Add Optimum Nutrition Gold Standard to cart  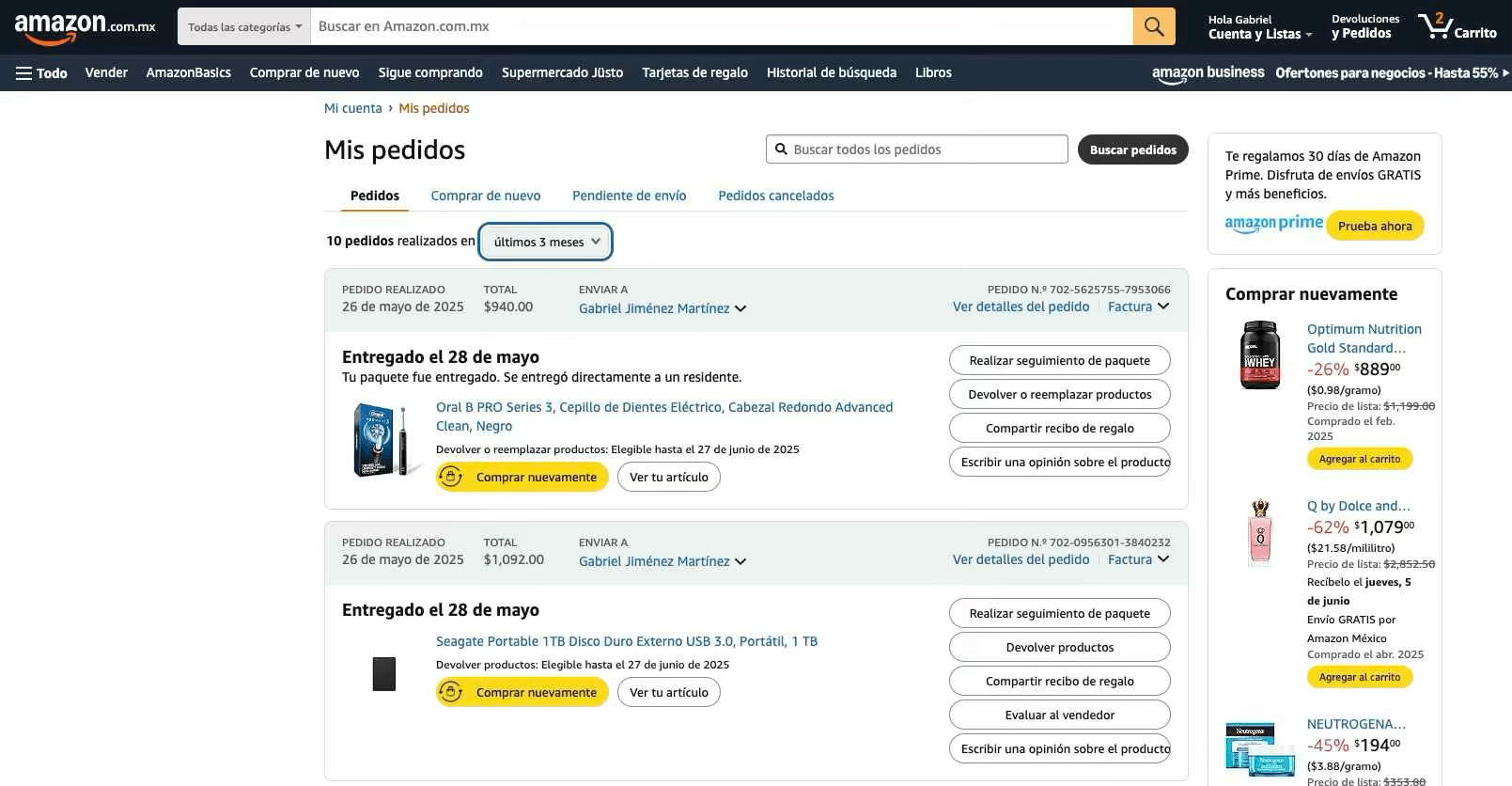(1360, 459)
